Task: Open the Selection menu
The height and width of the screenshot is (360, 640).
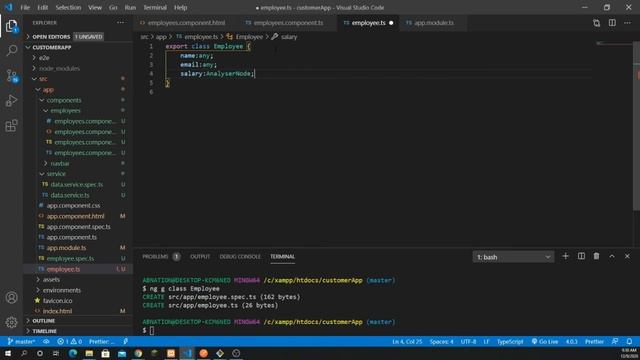Action: click(x=68, y=7)
